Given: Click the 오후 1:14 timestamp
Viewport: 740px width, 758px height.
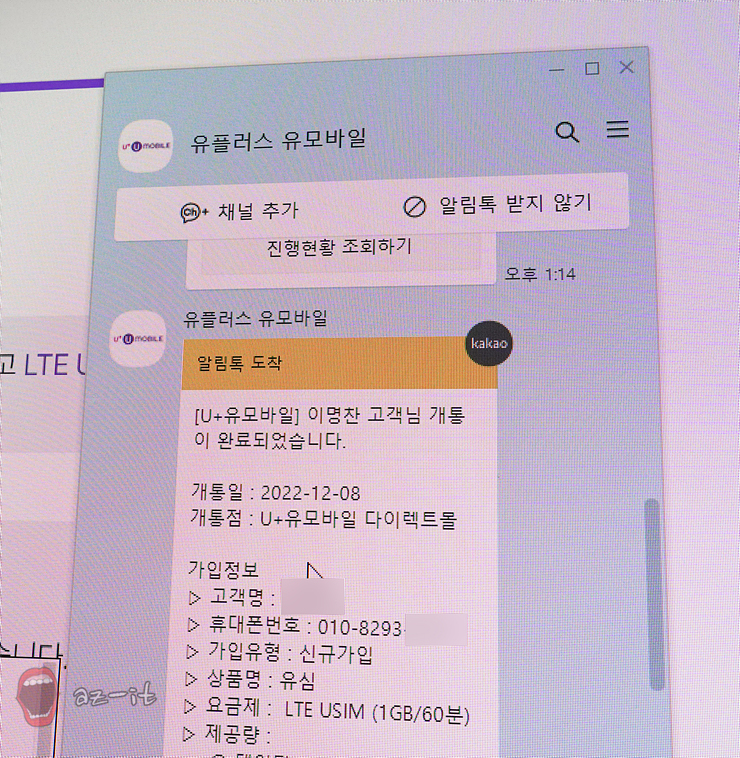Looking at the screenshot, I should coord(540,275).
